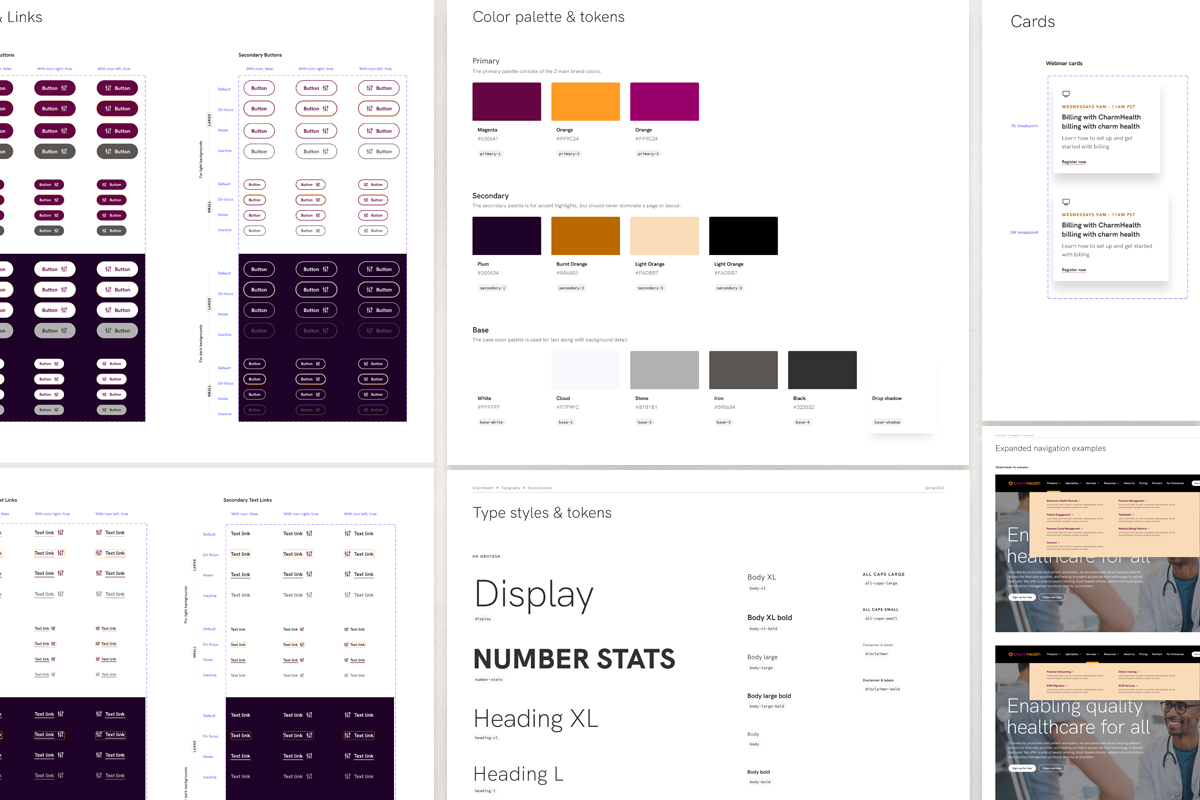Click the filter icon inside a Secondary Button variant
The height and width of the screenshot is (800, 1200).
[x=324, y=88]
